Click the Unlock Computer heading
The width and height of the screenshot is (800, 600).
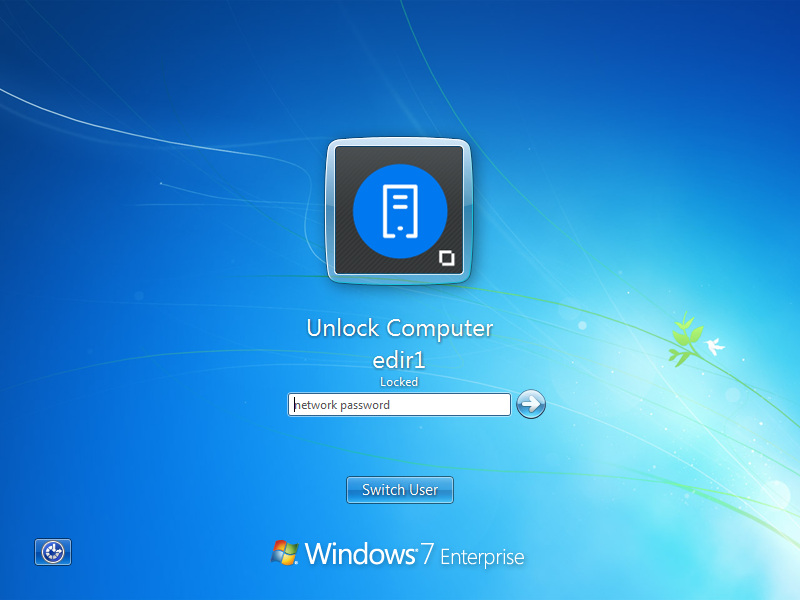[x=399, y=328]
